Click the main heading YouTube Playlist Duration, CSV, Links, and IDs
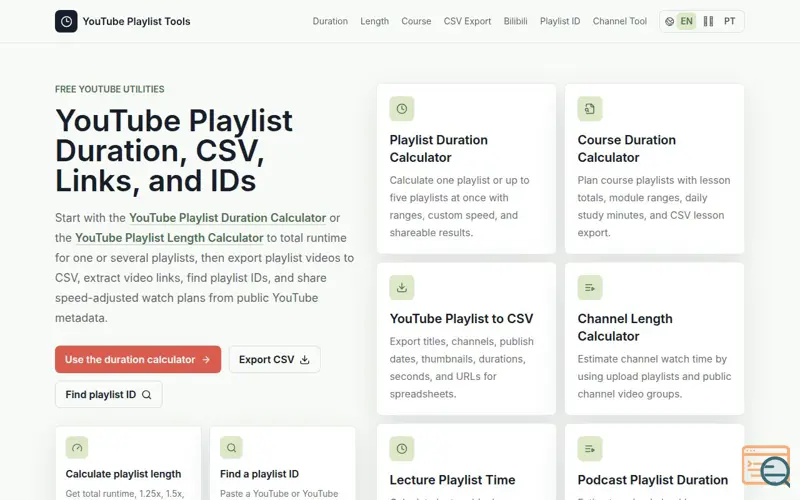The width and height of the screenshot is (800, 500). (173, 151)
